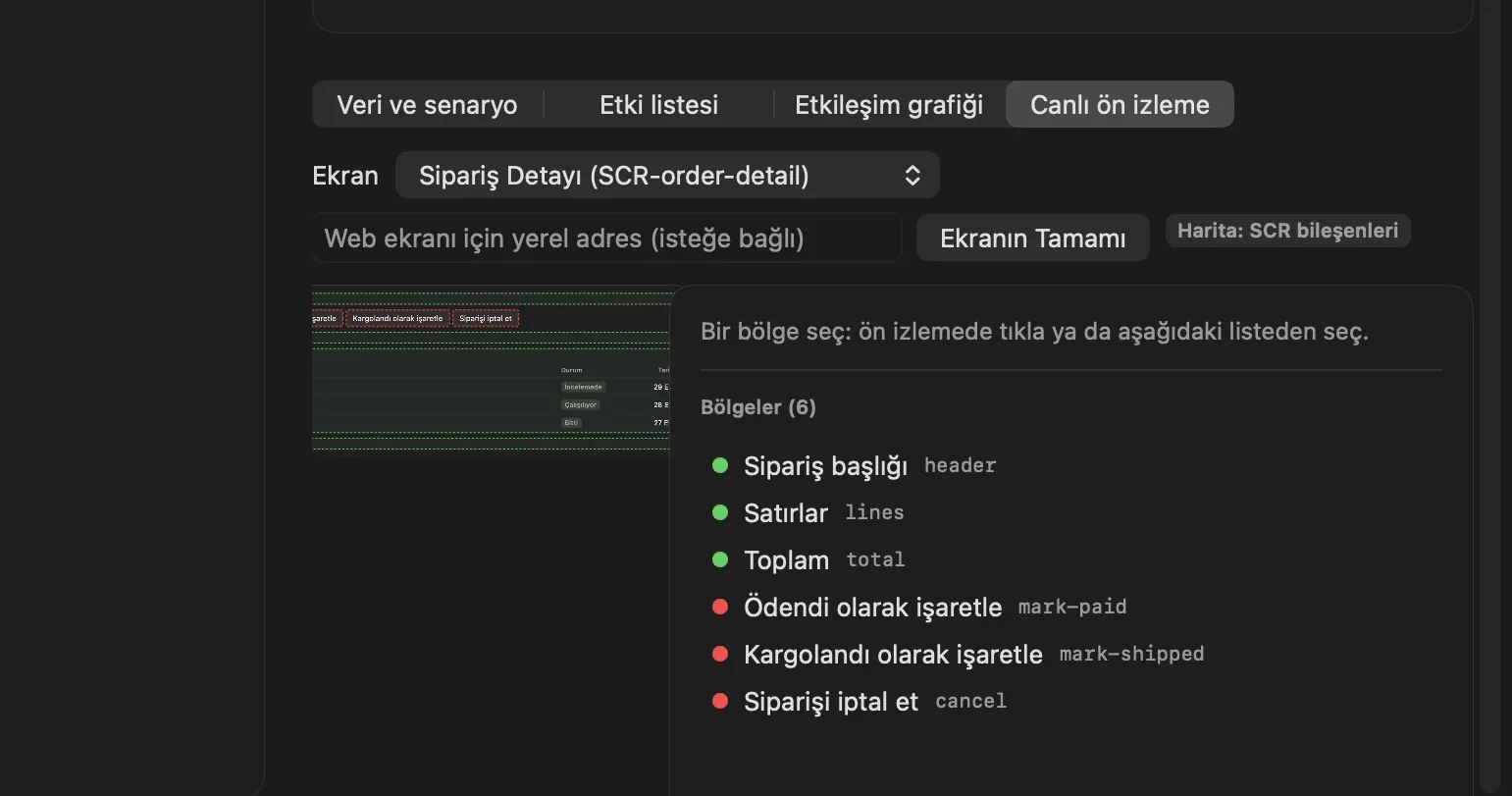This screenshot has height=796, width=1512.
Task: Click the Bir bölge seç instruction text
Action: click(1034, 332)
